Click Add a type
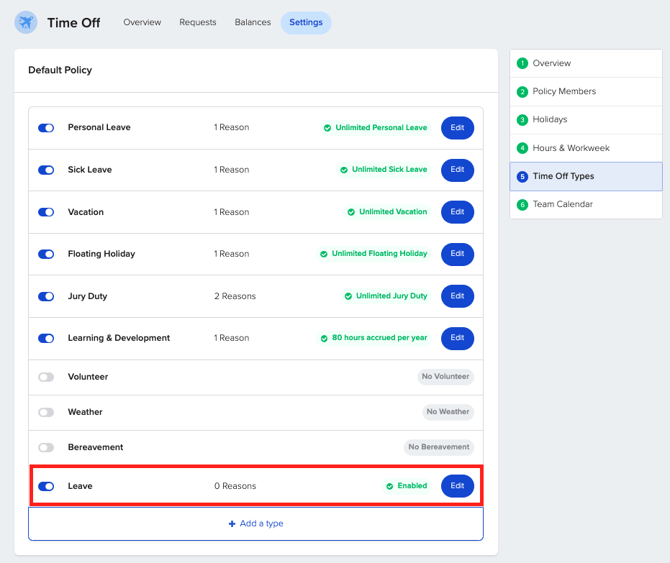This screenshot has width=670, height=563. click(x=256, y=524)
